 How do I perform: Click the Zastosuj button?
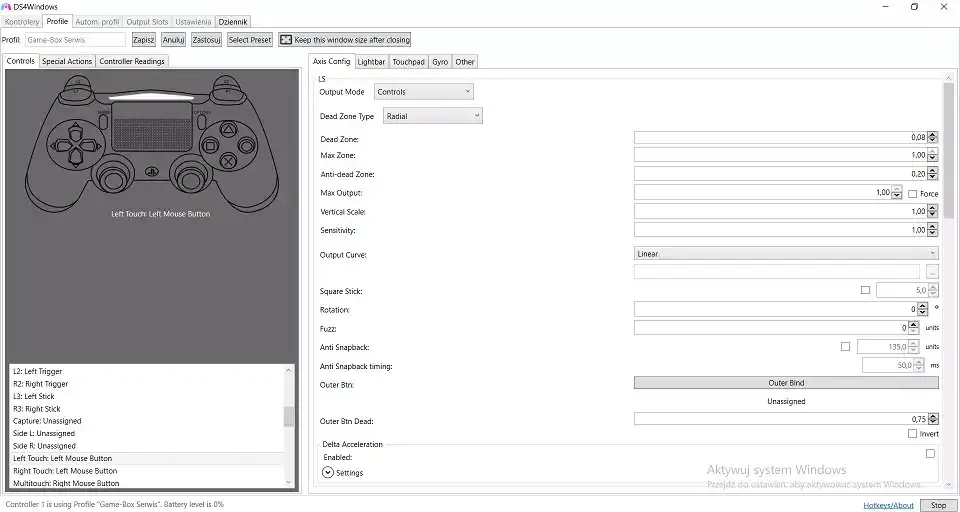tap(206, 40)
